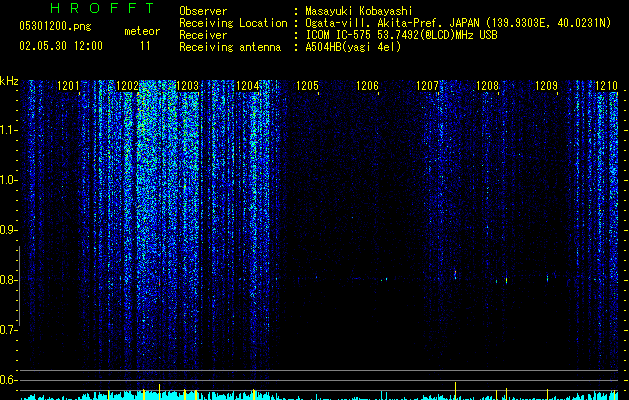Screen dimensions: 629x400
Task: Click the Receiving Location label
Action: click(233, 23)
